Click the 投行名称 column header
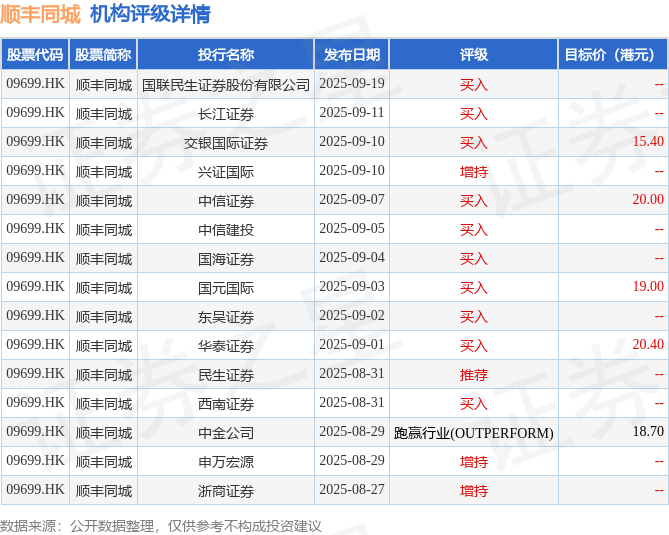Image resolution: width=669 pixels, height=535 pixels. click(226, 54)
